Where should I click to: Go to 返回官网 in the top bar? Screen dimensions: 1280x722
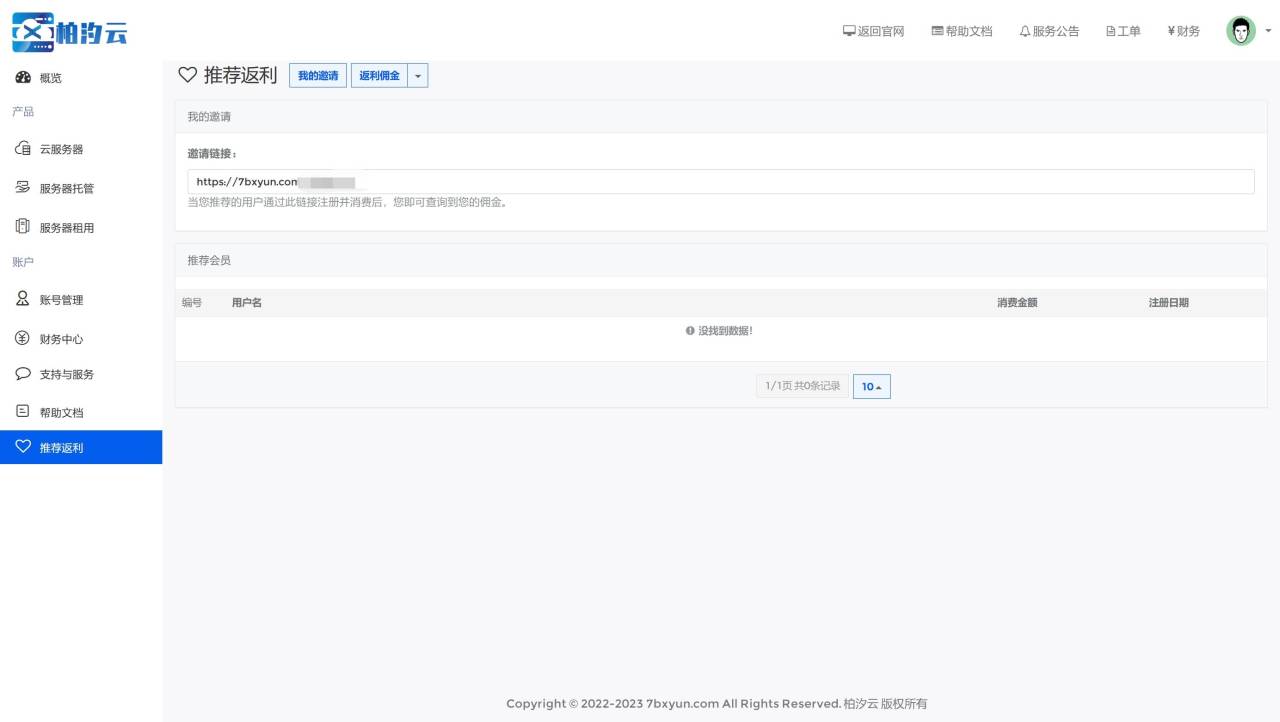(873, 31)
